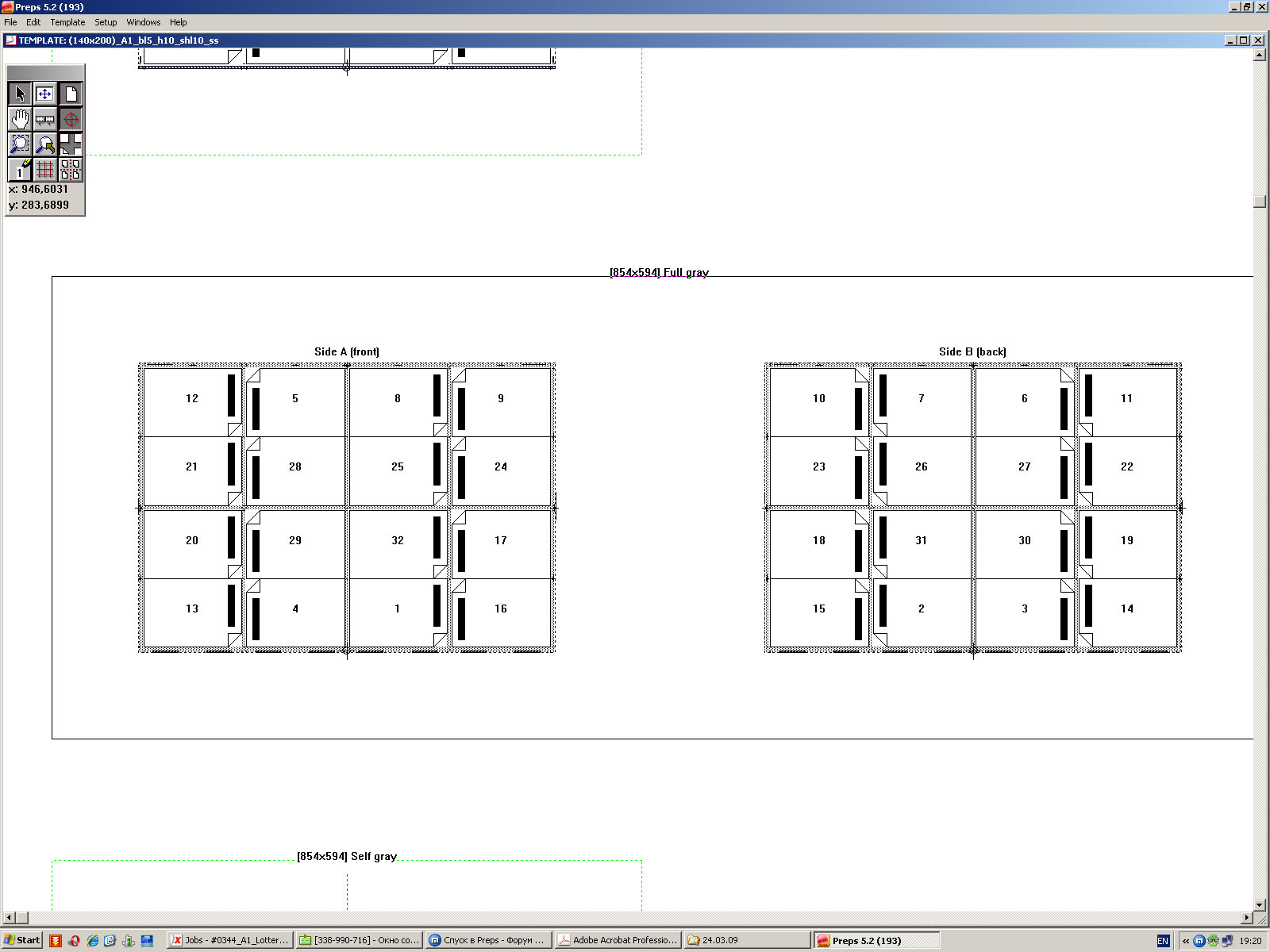Switch to Jobs #0344_A1_Lotter taskbar window
1270x952 pixels.
[230, 940]
